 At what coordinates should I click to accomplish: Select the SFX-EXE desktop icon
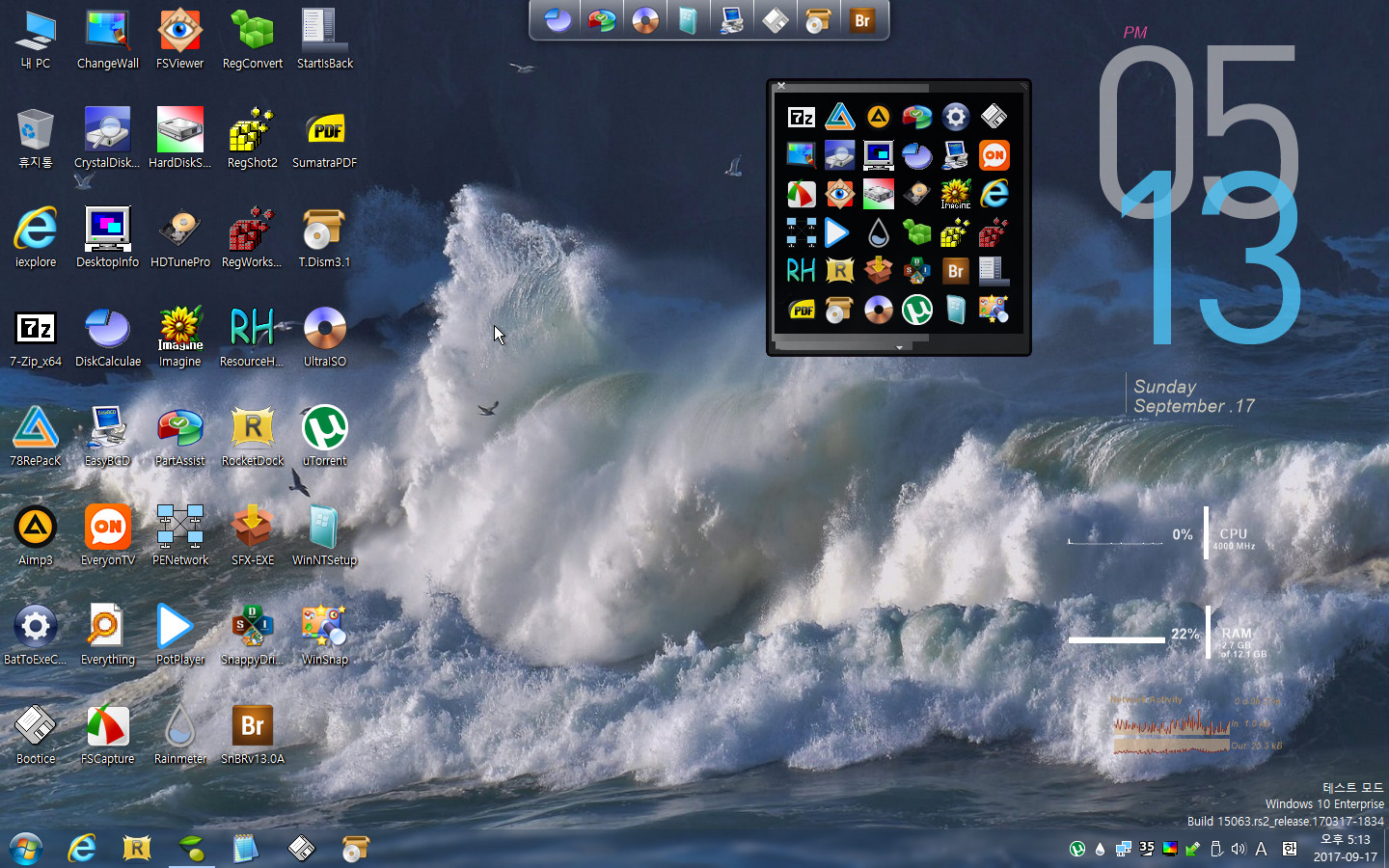[x=253, y=536]
